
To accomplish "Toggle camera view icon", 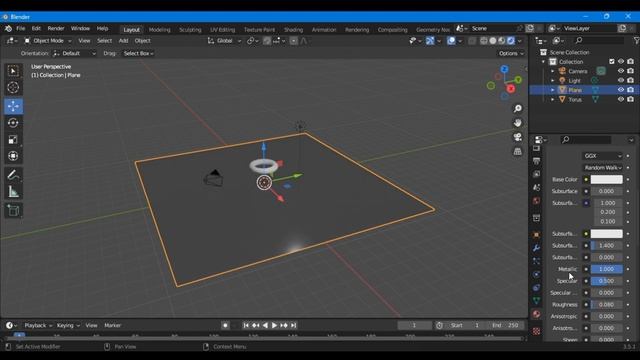I will [x=518, y=137].
